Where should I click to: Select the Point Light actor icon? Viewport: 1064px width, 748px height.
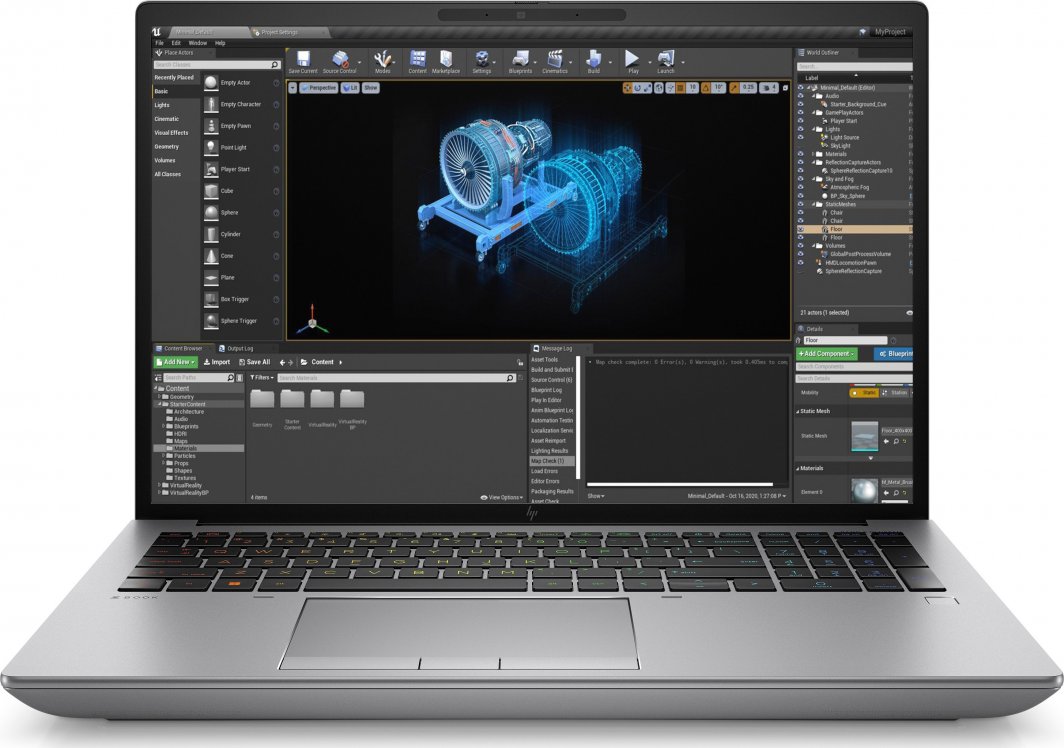pos(212,148)
